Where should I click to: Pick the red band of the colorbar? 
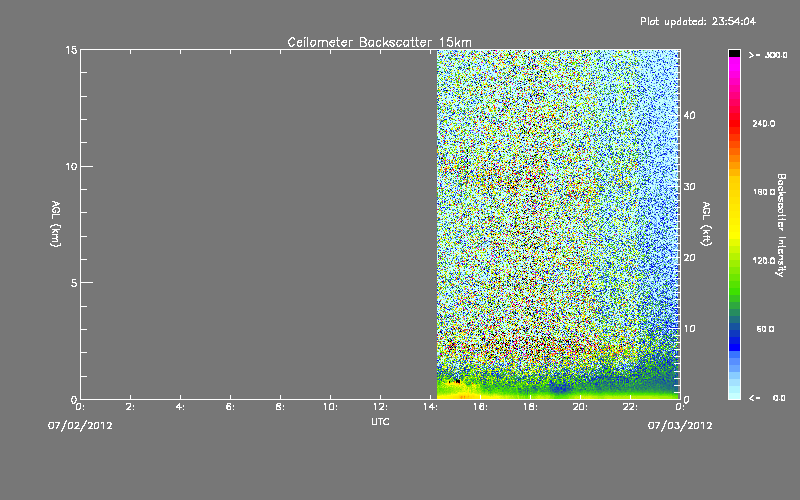click(x=734, y=125)
